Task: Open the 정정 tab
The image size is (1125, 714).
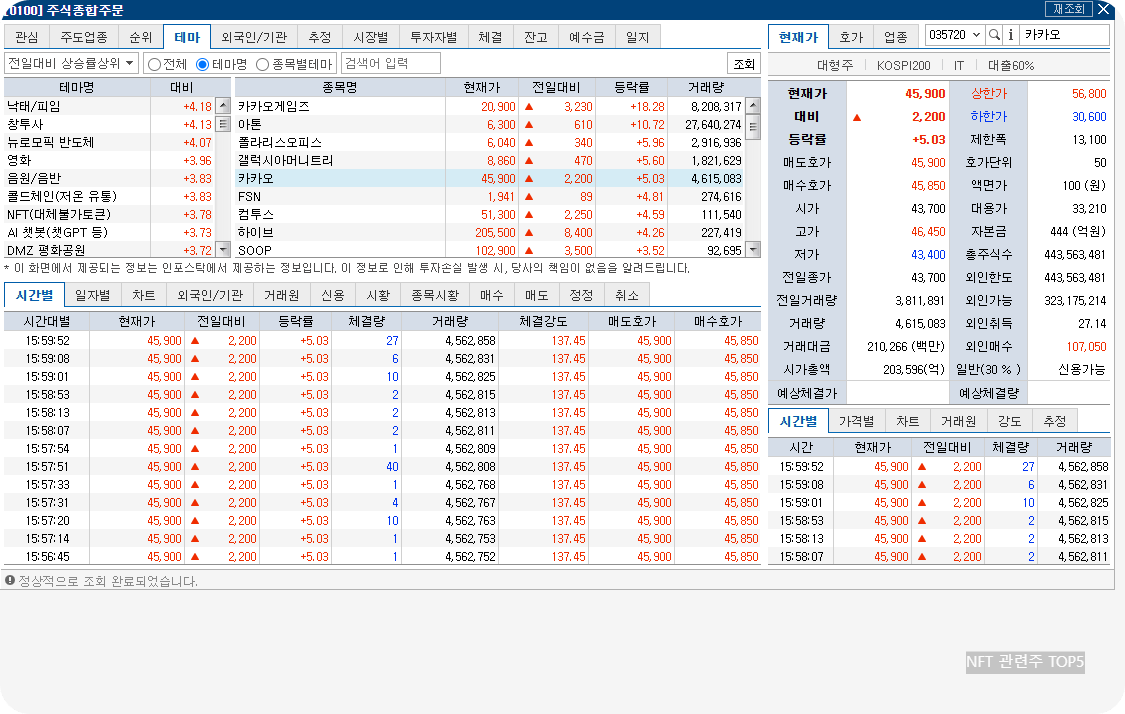Action: click(x=581, y=295)
